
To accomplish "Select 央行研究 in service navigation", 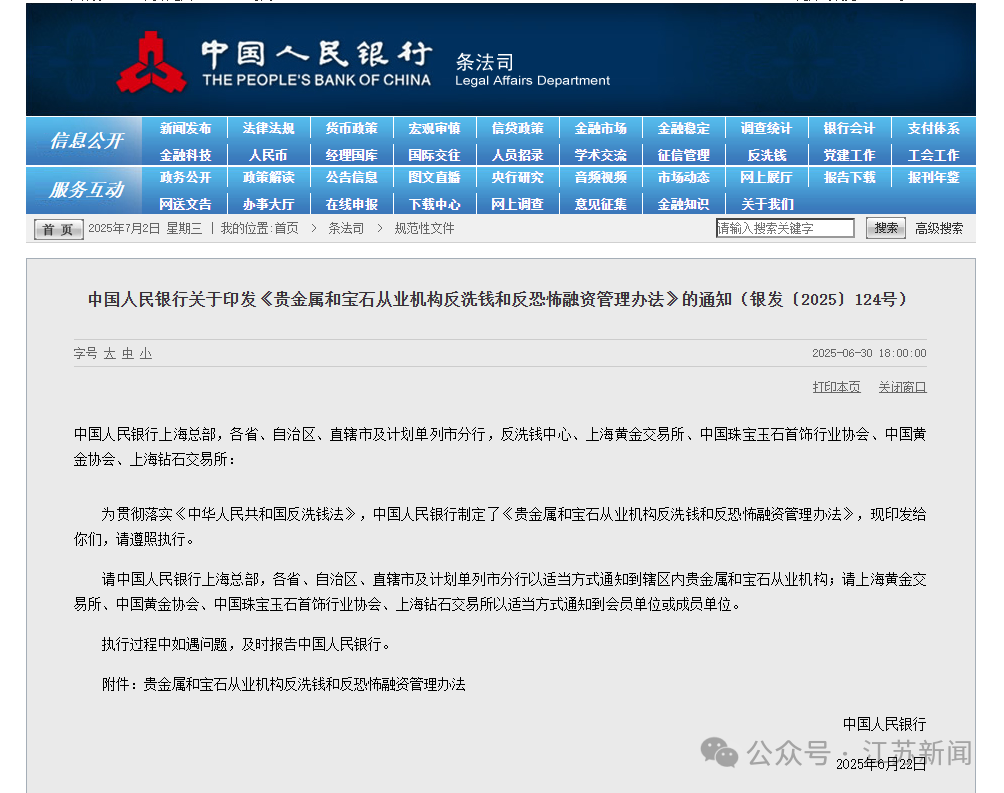I will (x=517, y=177).
